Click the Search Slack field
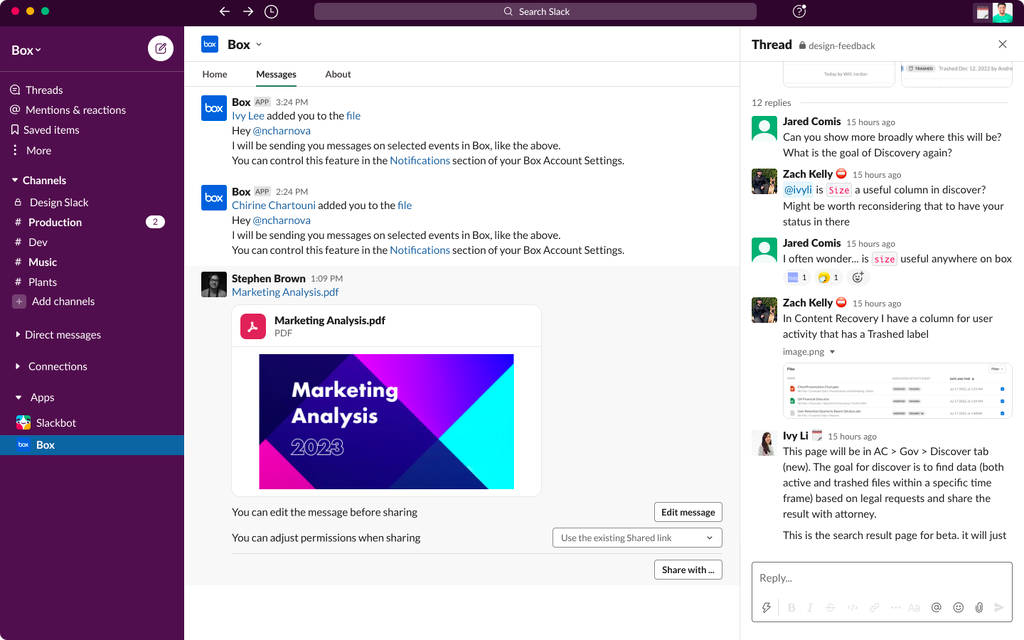The height and width of the screenshot is (640, 1024). pos(536,11)
